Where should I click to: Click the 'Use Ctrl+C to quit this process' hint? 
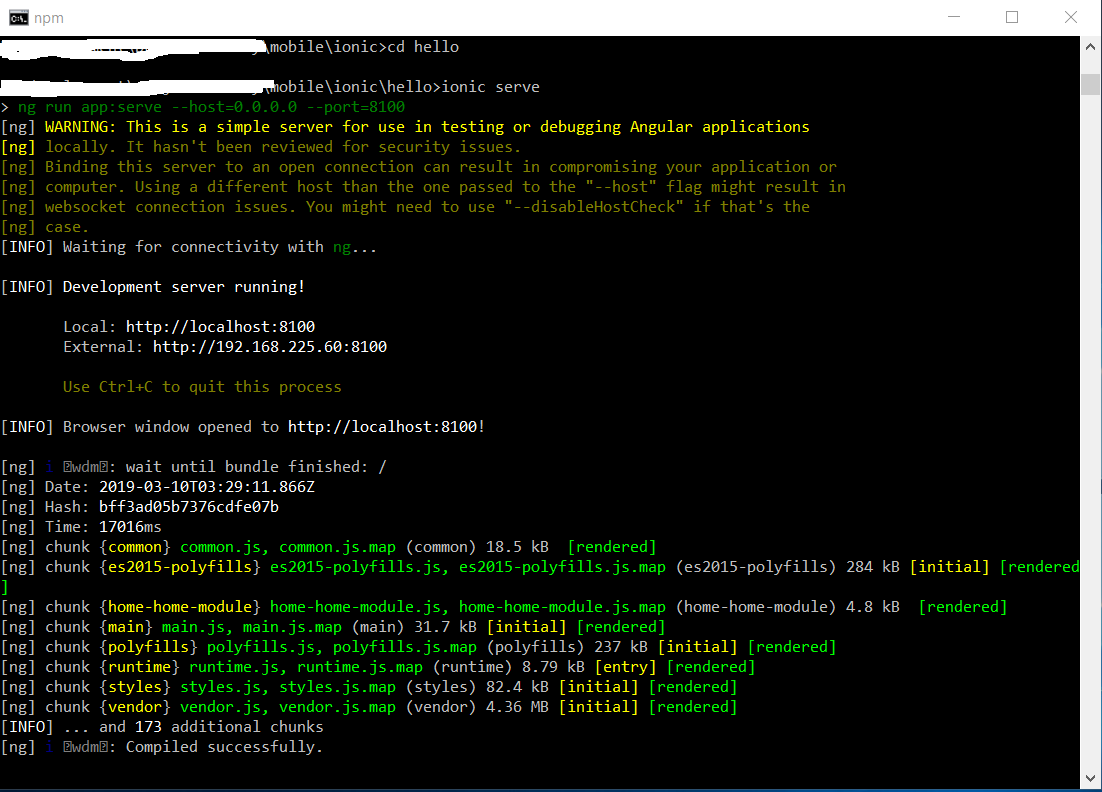[202, 387]
